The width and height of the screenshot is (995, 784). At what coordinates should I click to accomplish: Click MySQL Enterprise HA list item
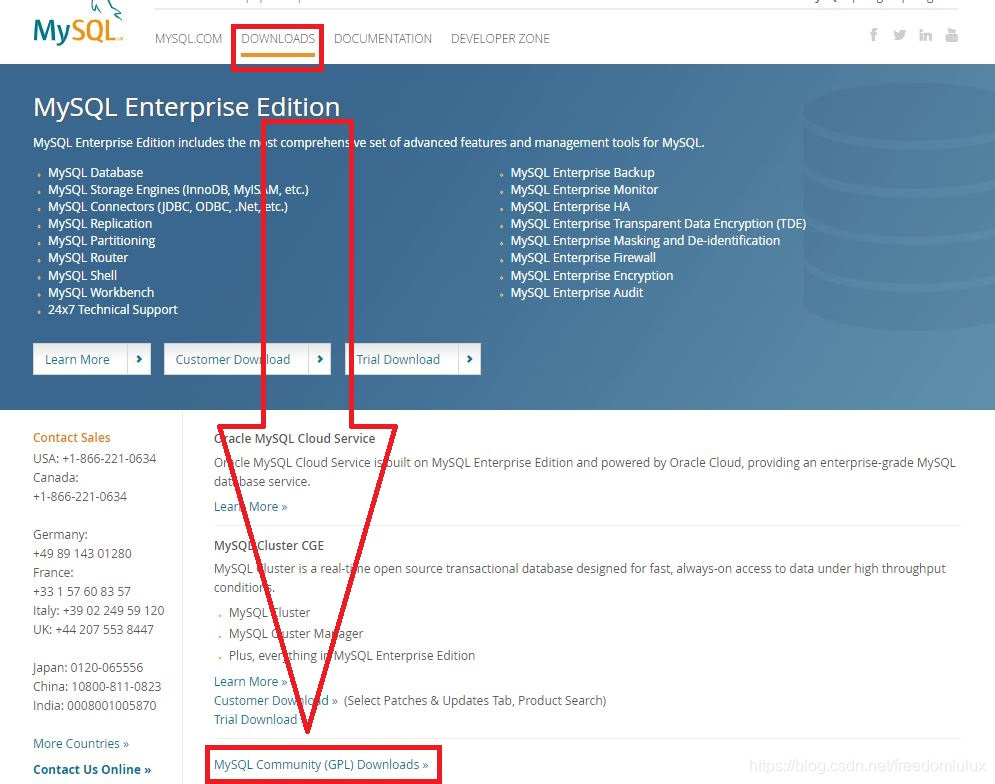pyautogui.click(x=570, y=207)
